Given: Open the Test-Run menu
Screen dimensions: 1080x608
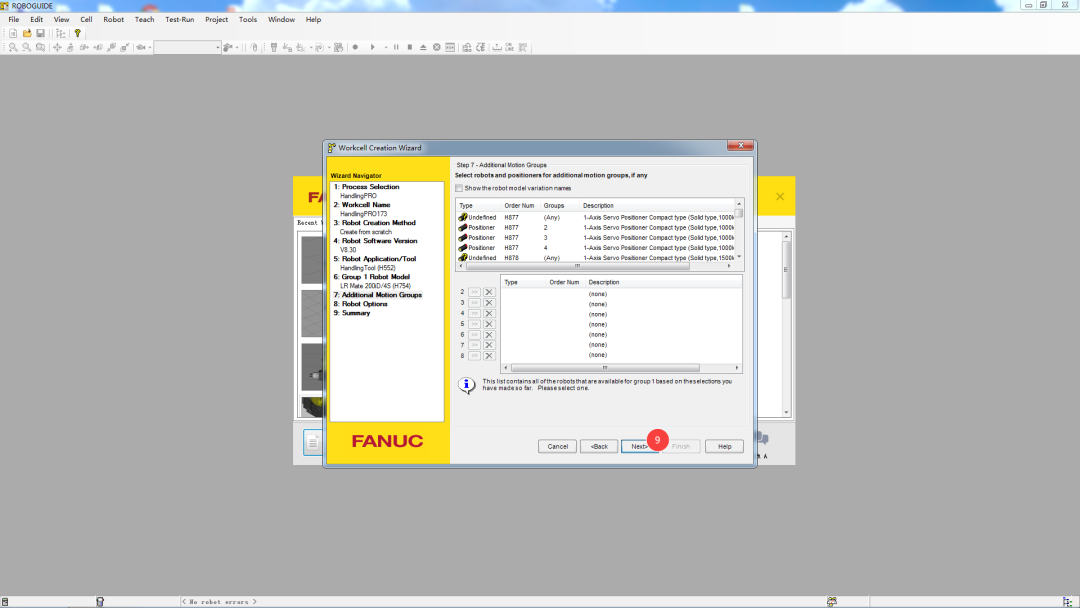Looking at the screenshot, I should [180, 19].
